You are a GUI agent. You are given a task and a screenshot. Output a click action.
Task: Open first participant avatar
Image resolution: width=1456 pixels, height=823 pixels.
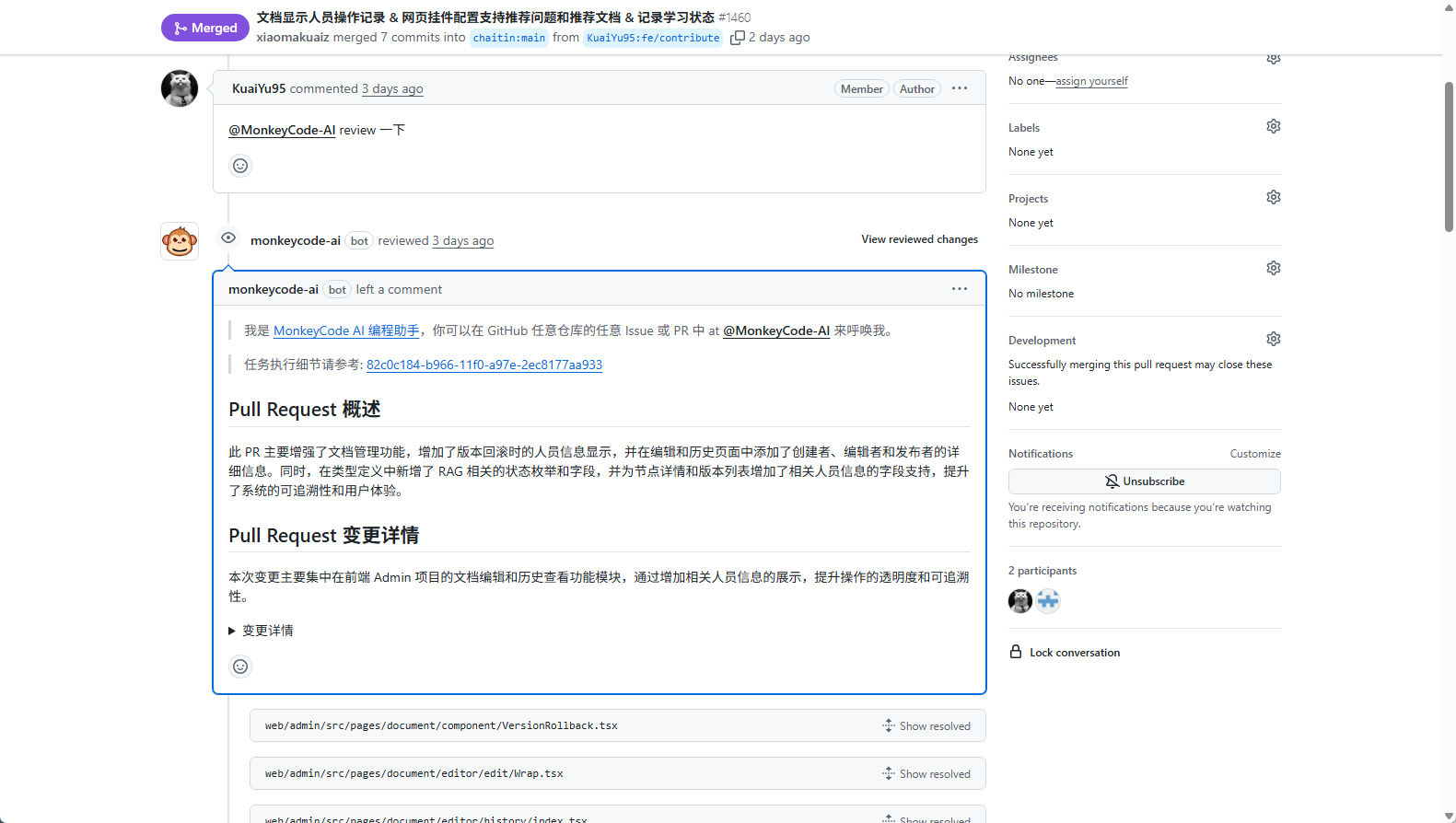click(1020, 601)
